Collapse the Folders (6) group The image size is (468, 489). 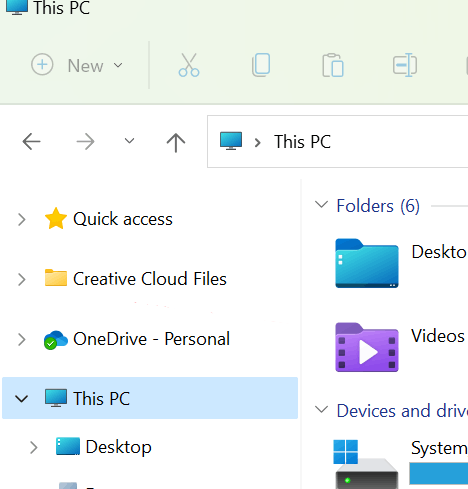[x=322, y=204]
